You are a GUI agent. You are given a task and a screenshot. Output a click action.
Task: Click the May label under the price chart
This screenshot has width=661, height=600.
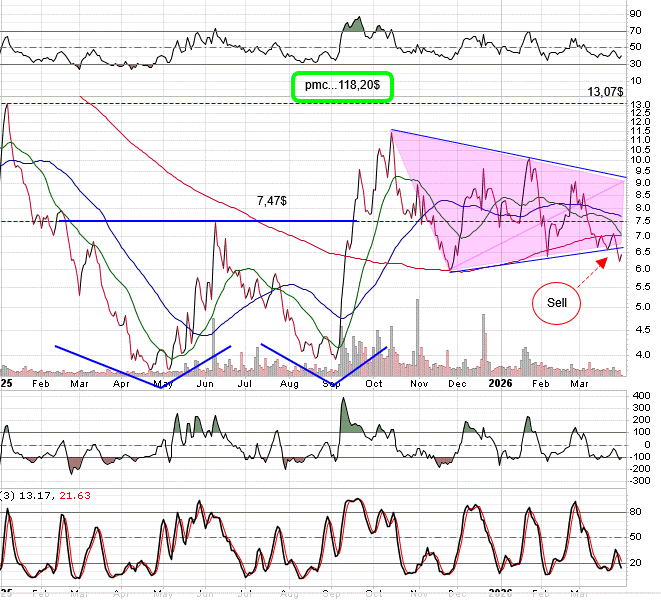point(164,382)
